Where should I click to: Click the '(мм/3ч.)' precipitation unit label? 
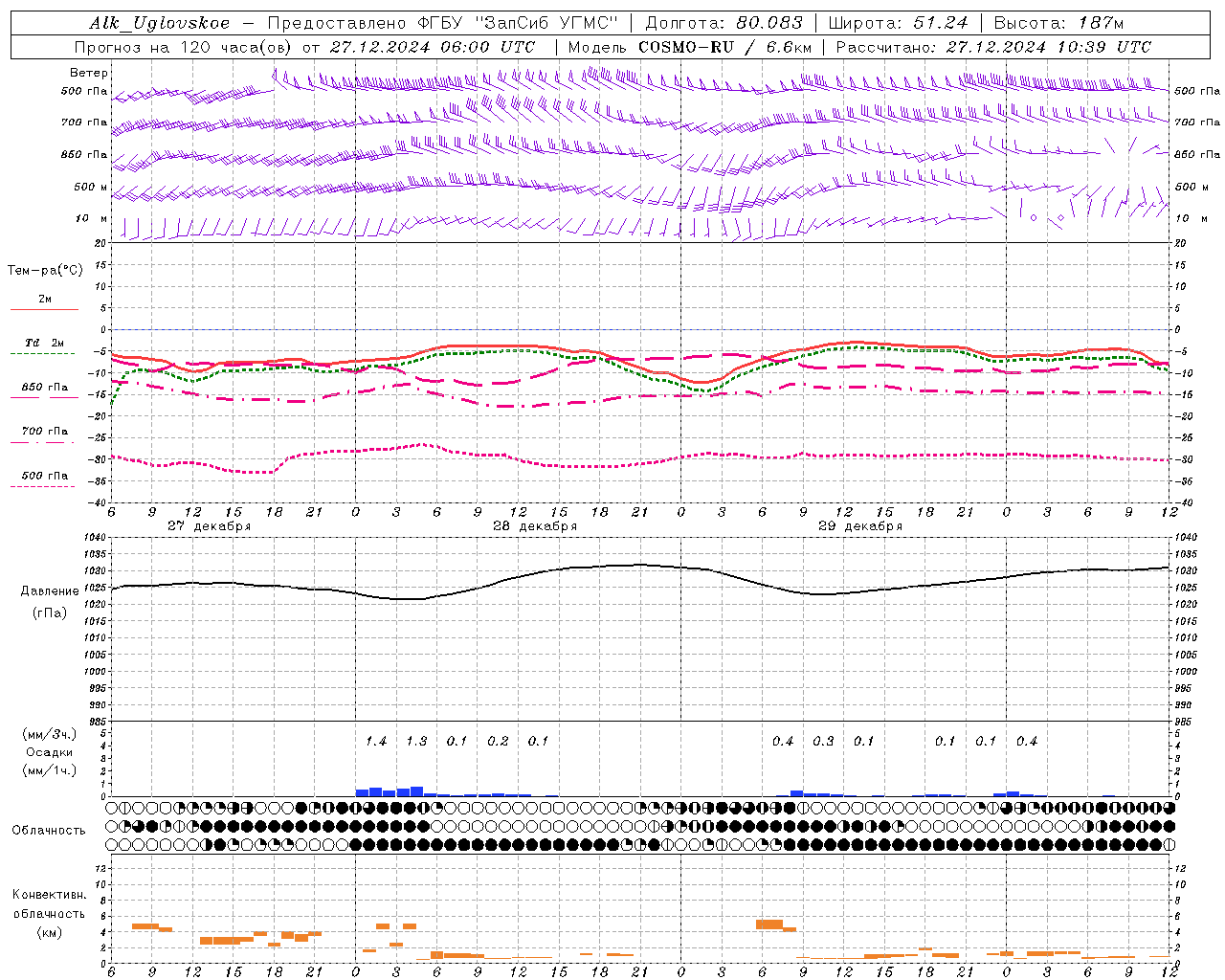[x=50, y=735]
